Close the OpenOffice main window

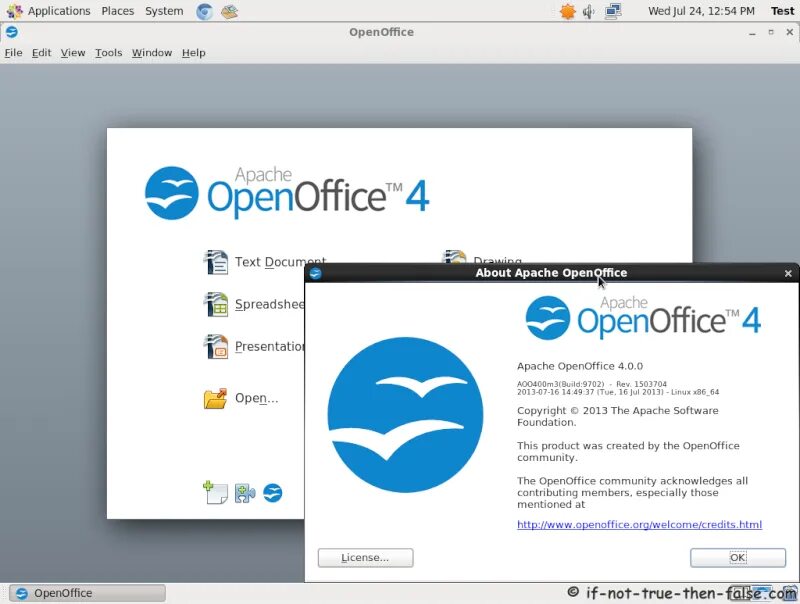tap(790, 32)
